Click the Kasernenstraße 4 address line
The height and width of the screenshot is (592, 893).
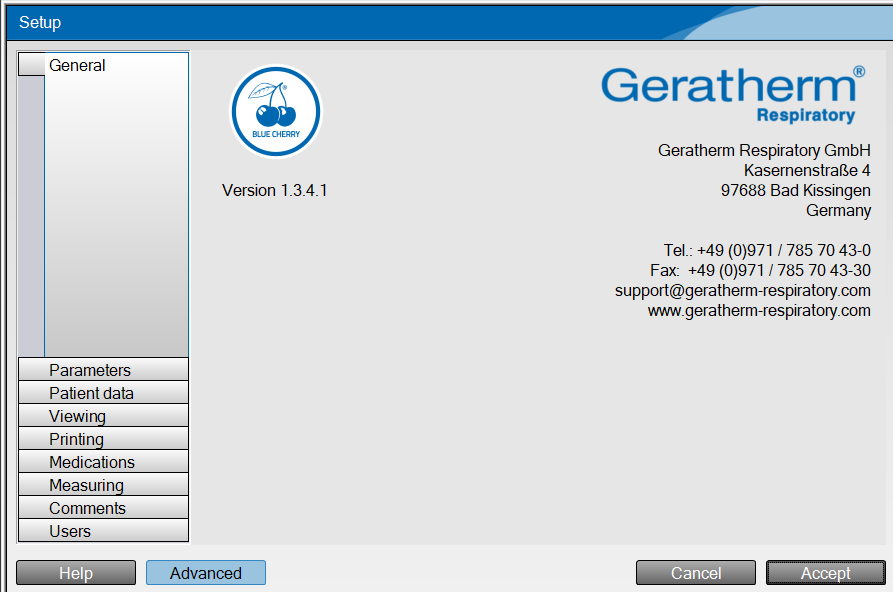click(x=807, y=170)
